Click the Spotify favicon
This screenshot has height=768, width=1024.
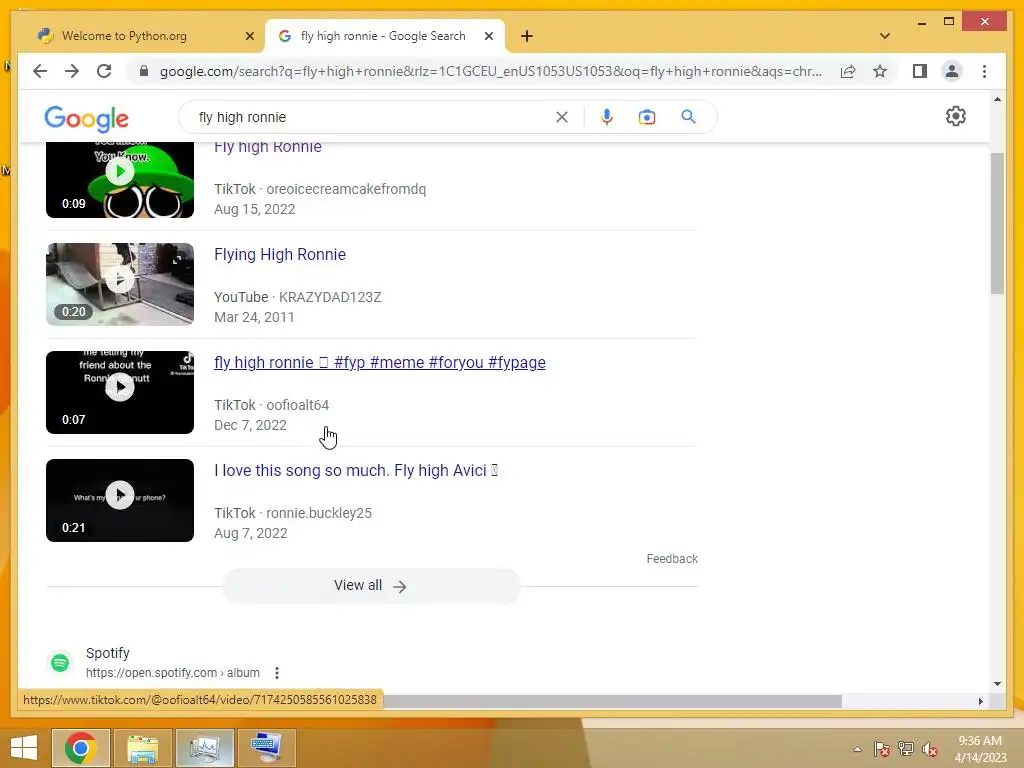[x=60, y=662]
